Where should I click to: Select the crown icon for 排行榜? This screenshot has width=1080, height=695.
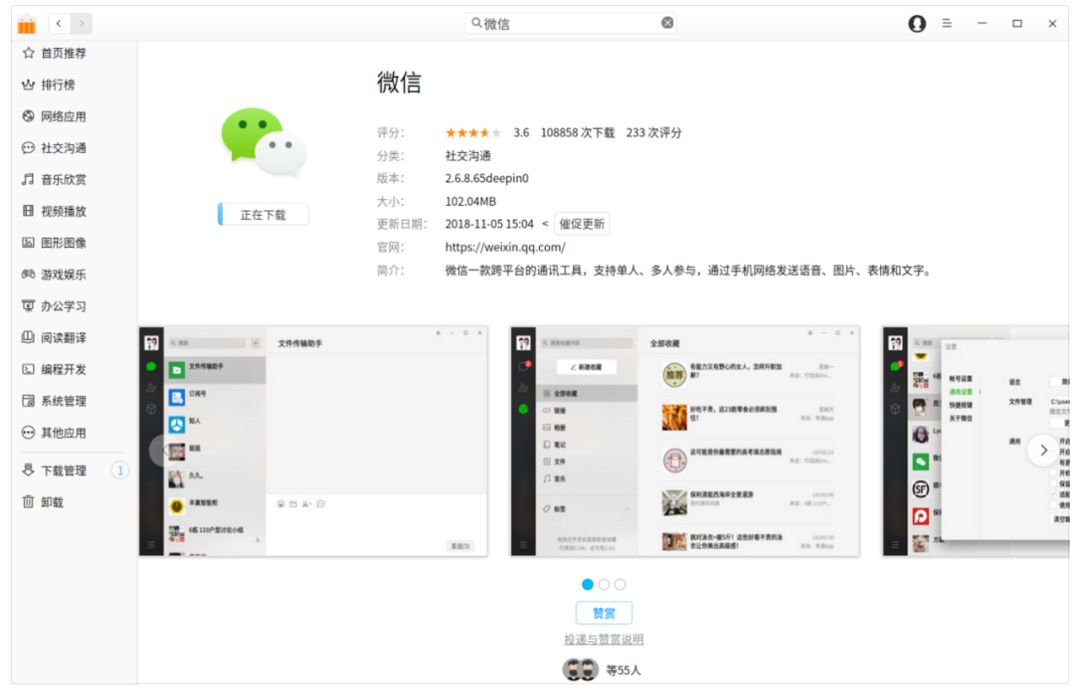coord(28,85)
